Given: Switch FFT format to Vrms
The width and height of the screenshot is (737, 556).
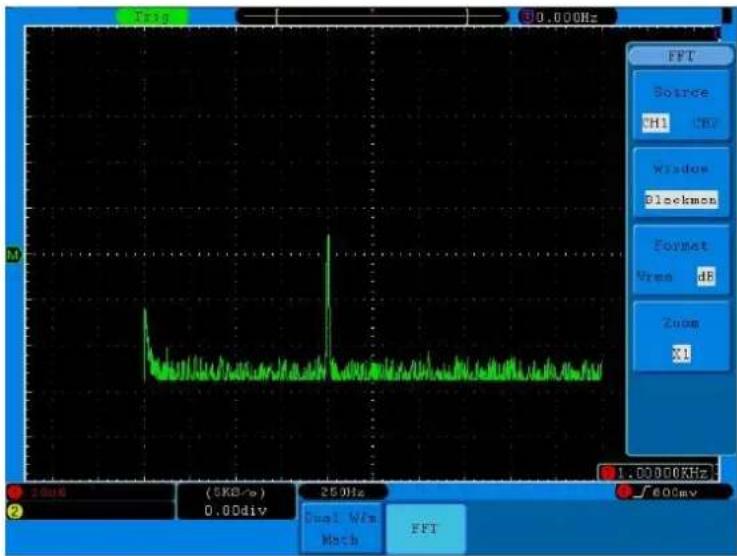Looking at the screenshot, I should pos(654,276).
